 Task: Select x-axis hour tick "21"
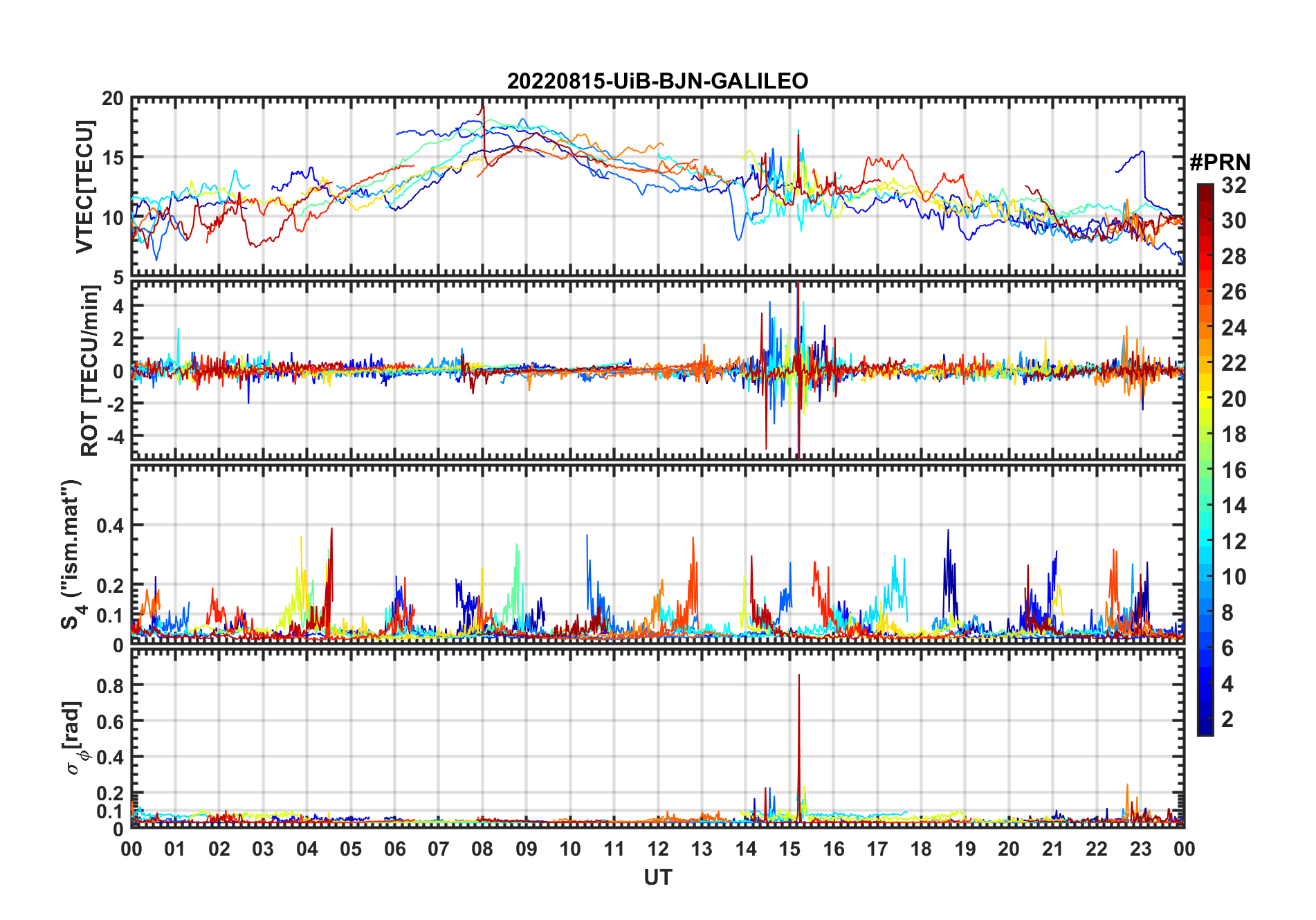[1052, 849]
